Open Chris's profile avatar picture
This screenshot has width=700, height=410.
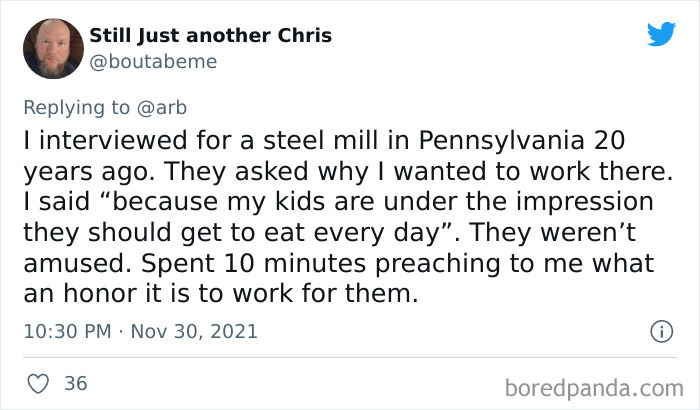point(48,47)
